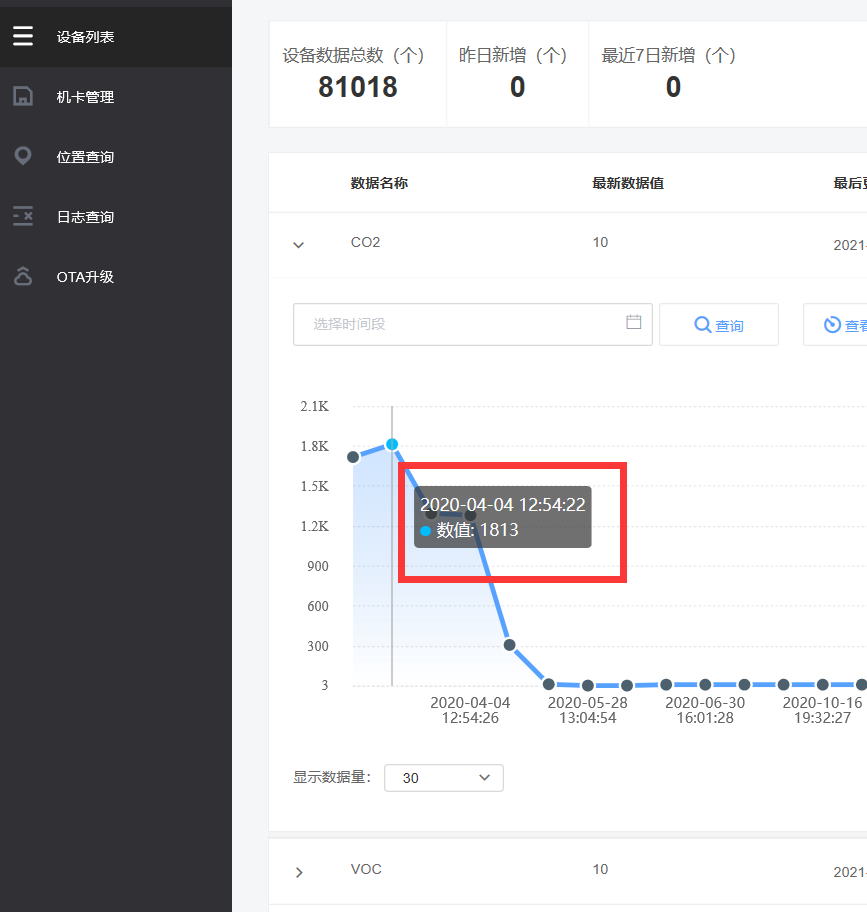Collapse the CO2 data row chevron
This screenshot has height=912, width=867.
coord(298,244)
